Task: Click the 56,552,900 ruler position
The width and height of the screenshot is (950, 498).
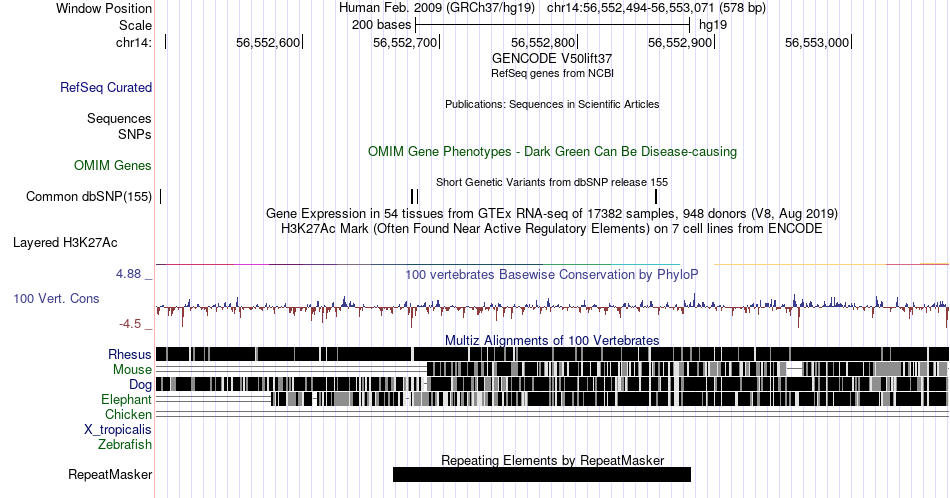Action: click(680, 42)
